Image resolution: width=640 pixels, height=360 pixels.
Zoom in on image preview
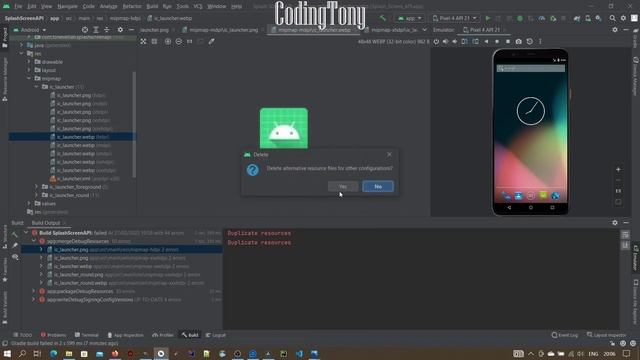click(168, 41)
